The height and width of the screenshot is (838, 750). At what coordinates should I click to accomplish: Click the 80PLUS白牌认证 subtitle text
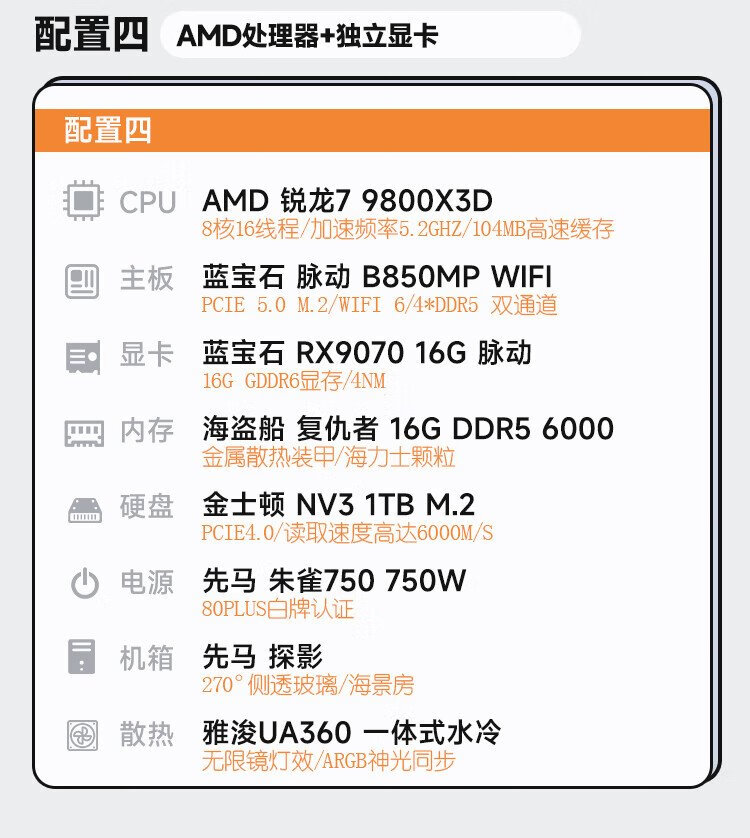278,609
